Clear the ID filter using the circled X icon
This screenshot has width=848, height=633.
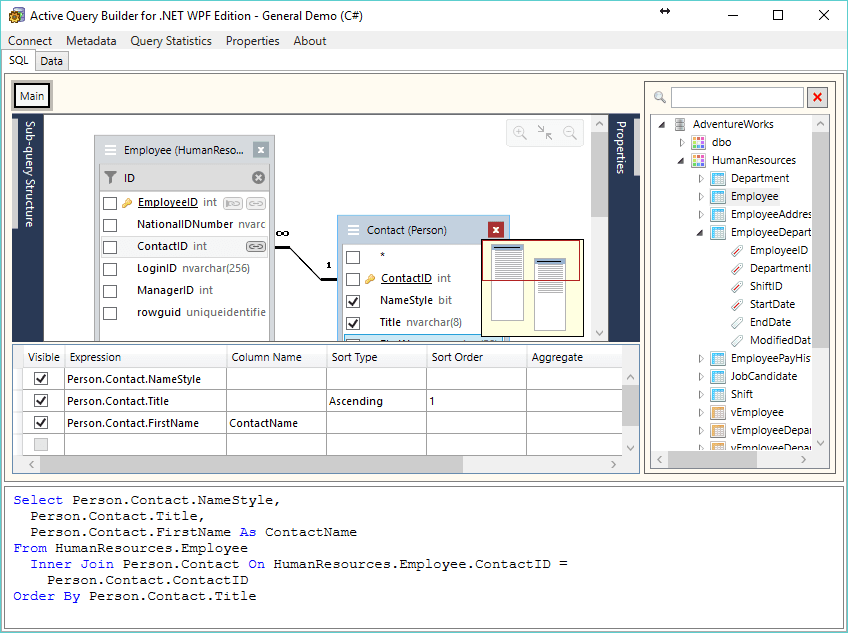[x=258, y=177]
